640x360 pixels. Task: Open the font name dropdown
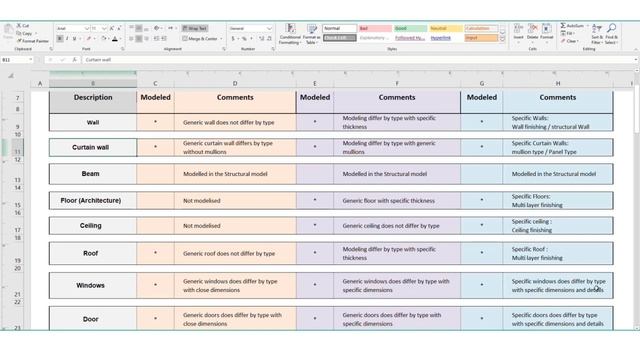coord(87,28)
